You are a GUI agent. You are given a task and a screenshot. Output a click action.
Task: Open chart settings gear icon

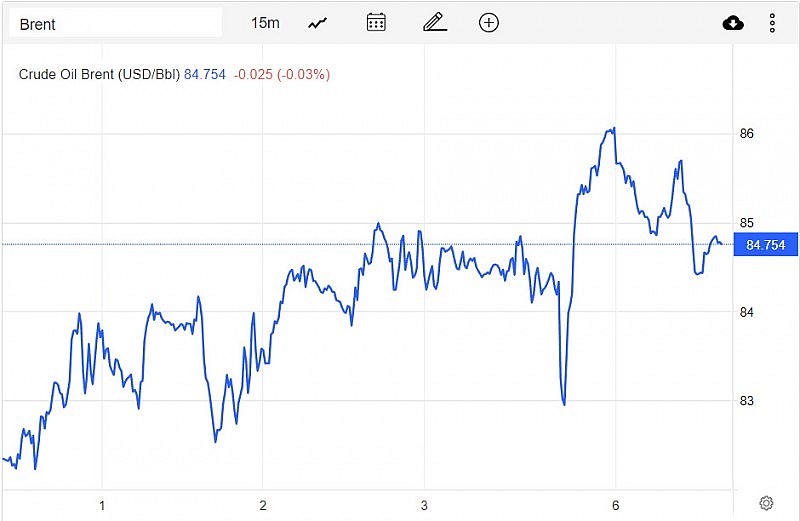(x=766, y=503)
